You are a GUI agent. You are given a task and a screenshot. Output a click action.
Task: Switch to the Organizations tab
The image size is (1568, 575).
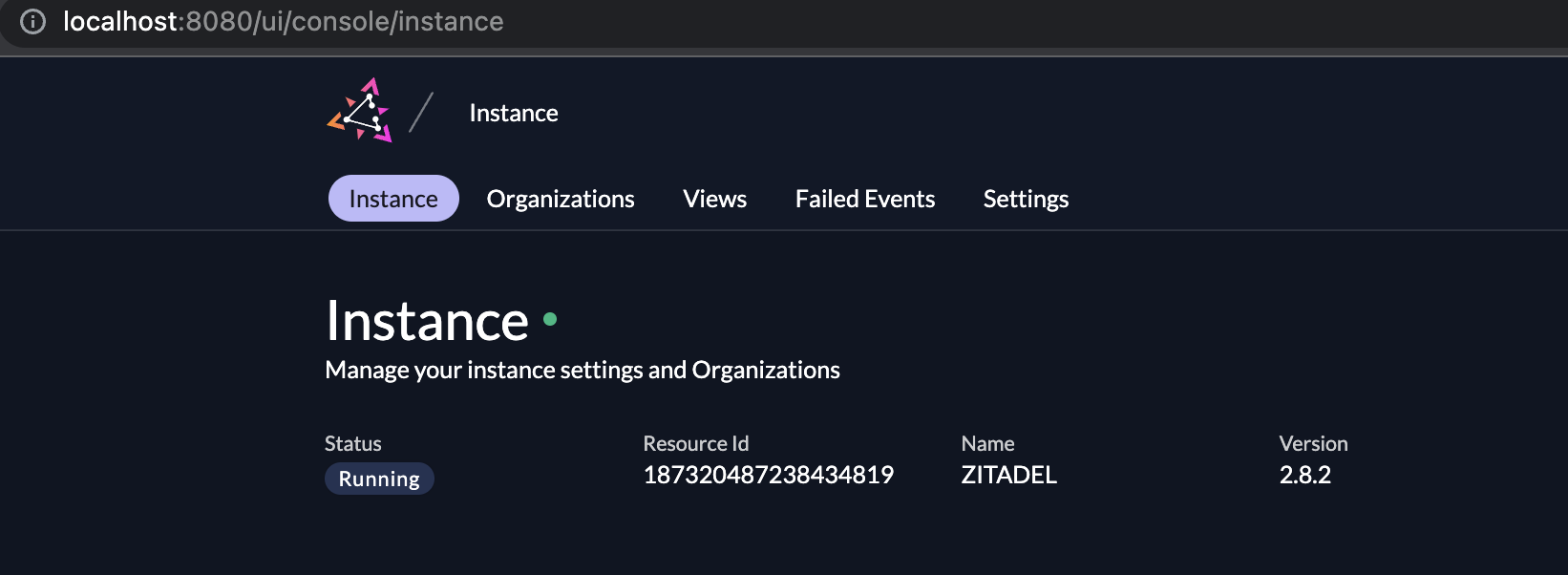point(561,199)
